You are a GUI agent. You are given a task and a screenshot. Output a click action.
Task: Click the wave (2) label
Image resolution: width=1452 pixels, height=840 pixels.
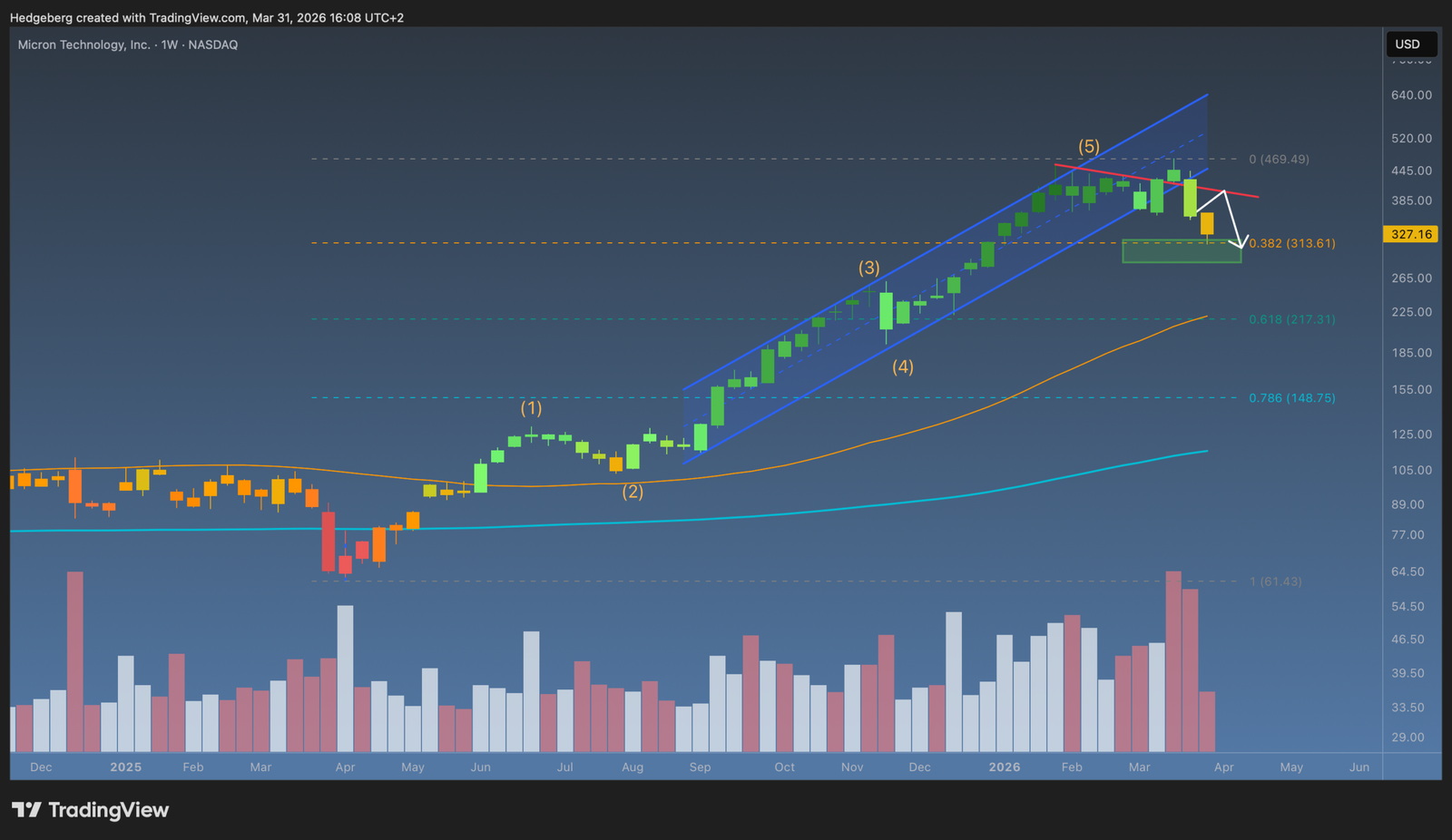(x=633, y=492)
